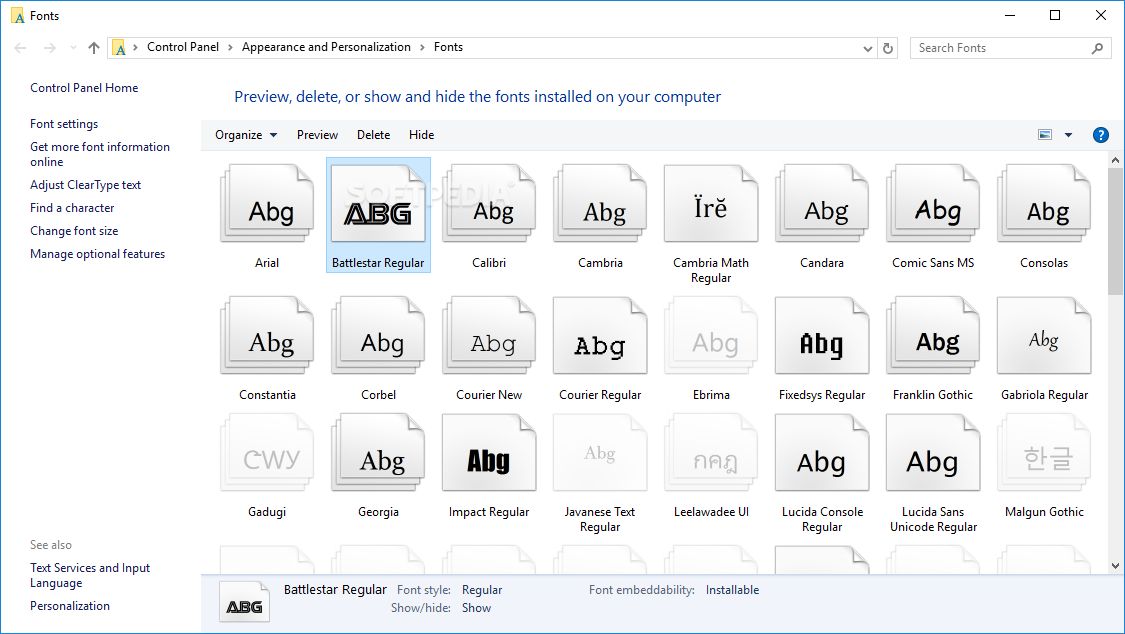This screenshot has height=634, width=1125.
Task: Select the Gadugi font icon
Action: tap(267, 453)
